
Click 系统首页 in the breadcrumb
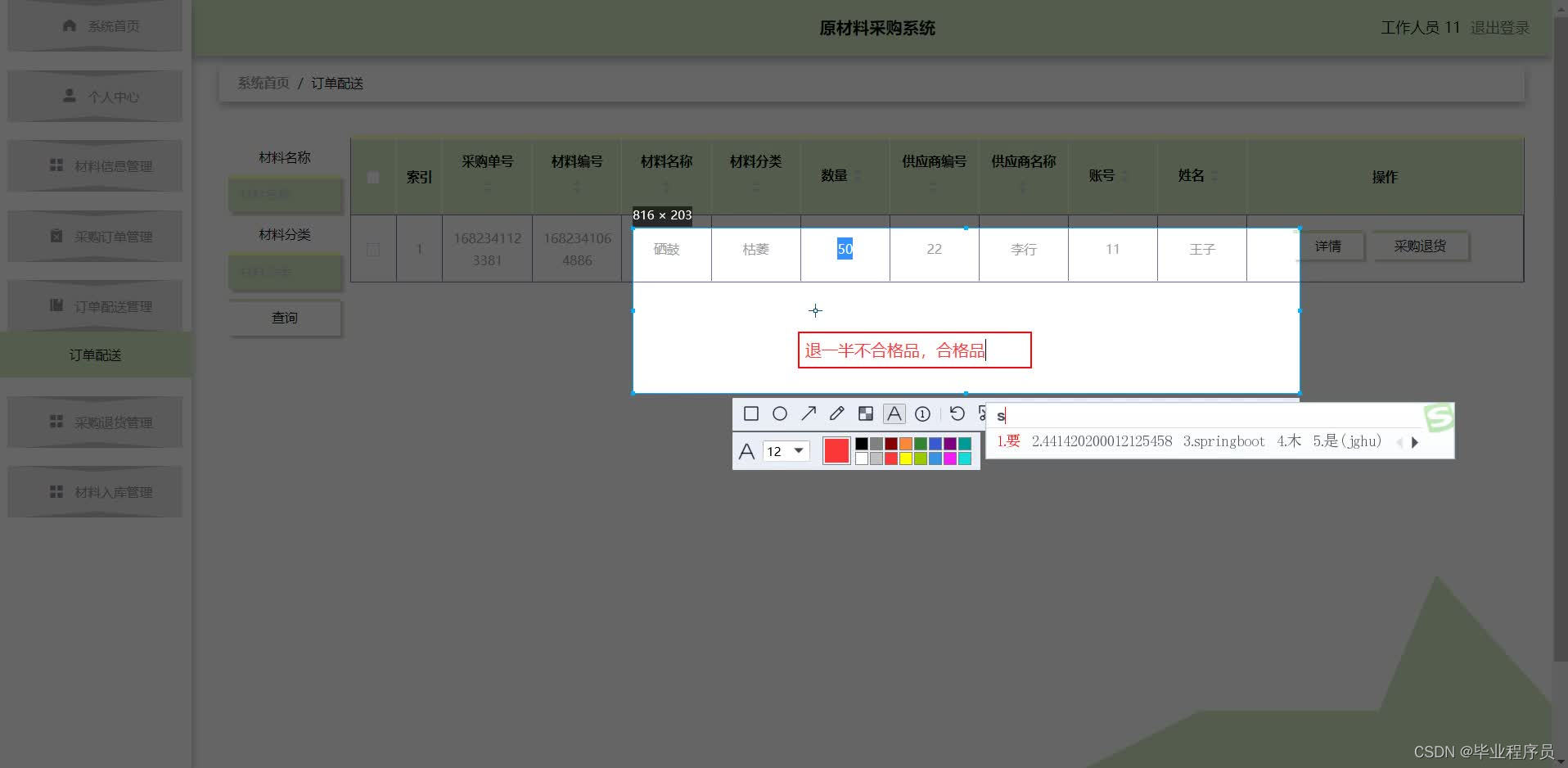[264, 84]
